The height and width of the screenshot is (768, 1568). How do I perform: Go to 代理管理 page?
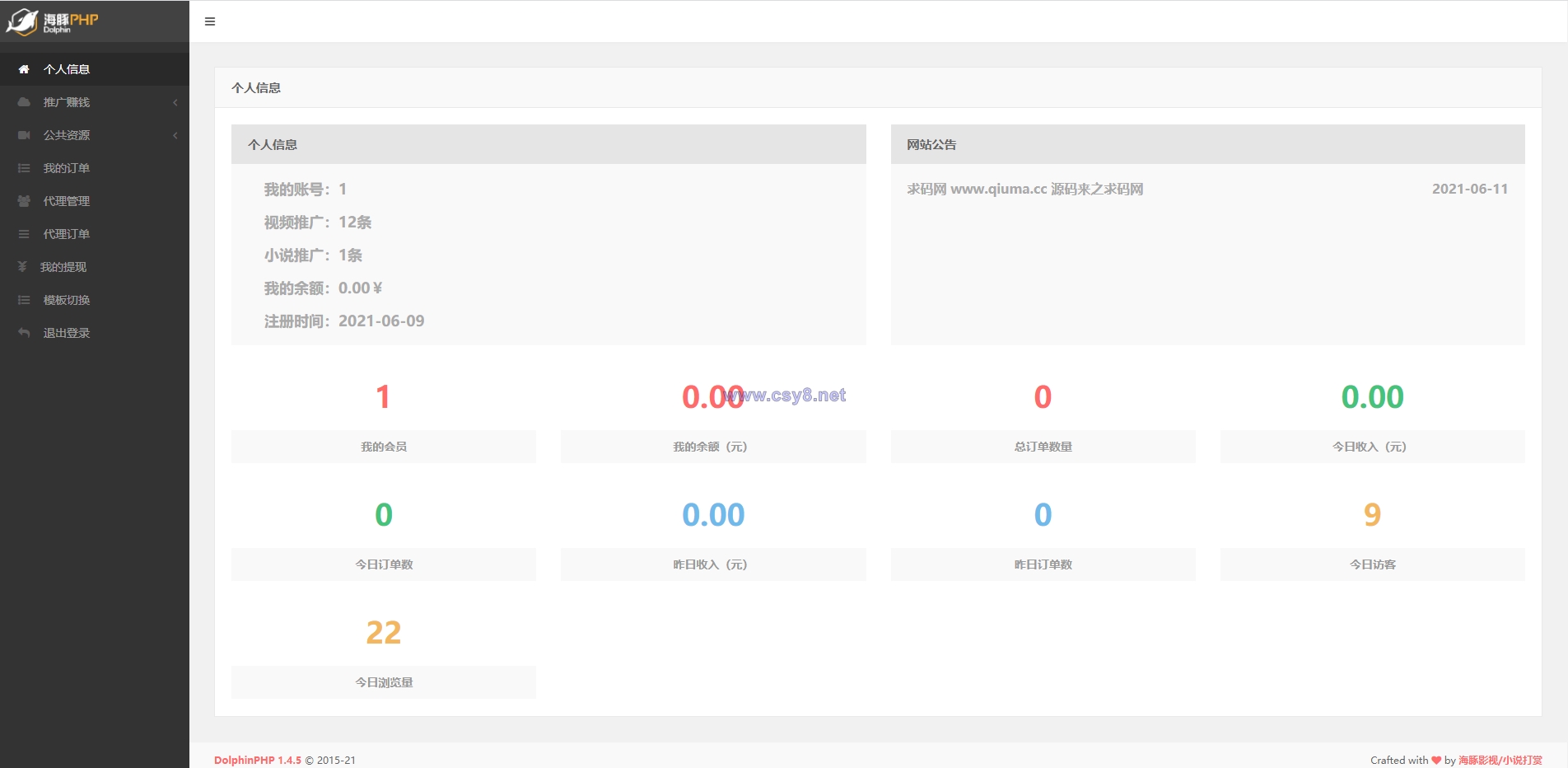[x=95, y=201]
